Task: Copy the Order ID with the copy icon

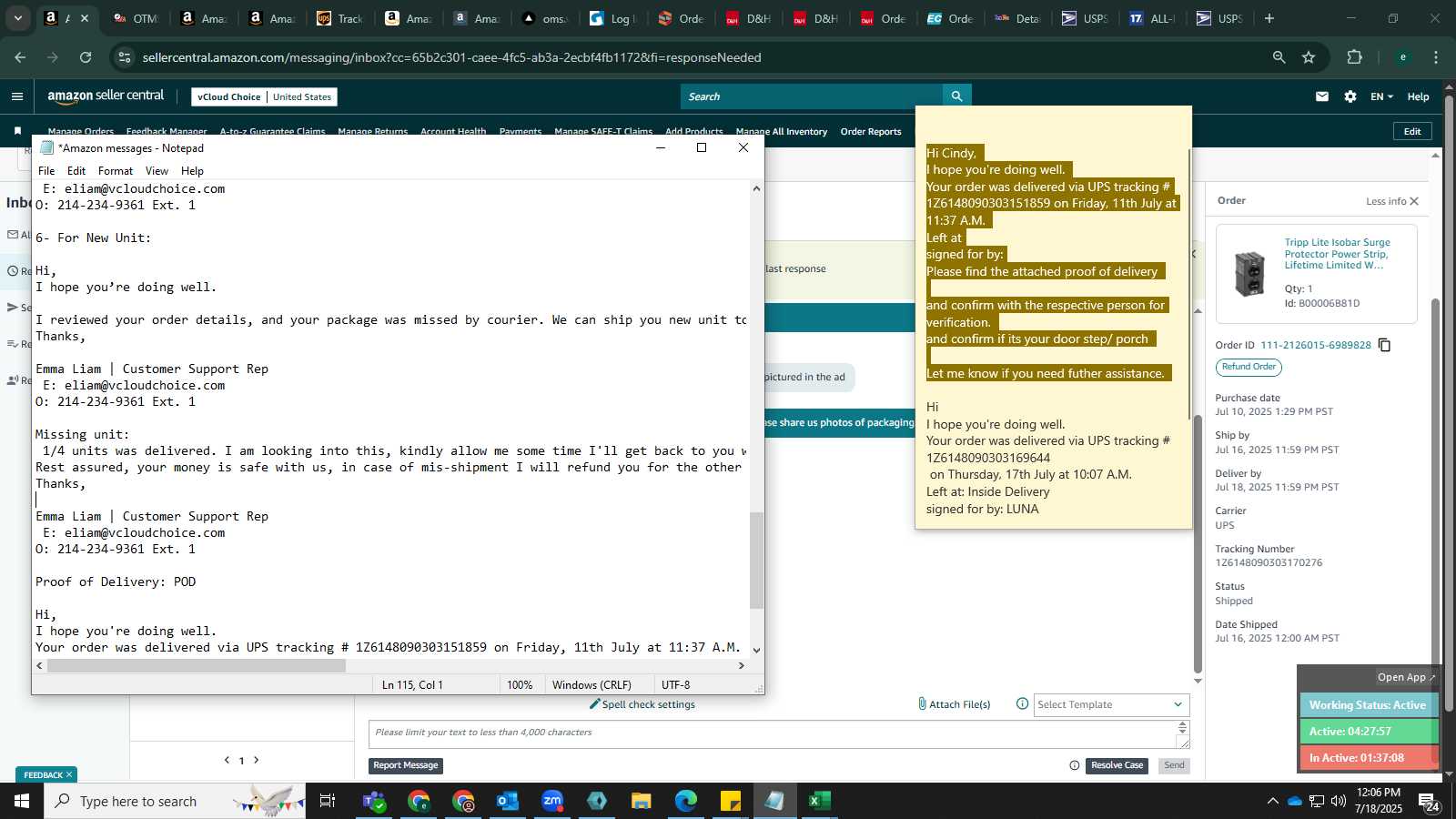Action: tap(1384, 345)
